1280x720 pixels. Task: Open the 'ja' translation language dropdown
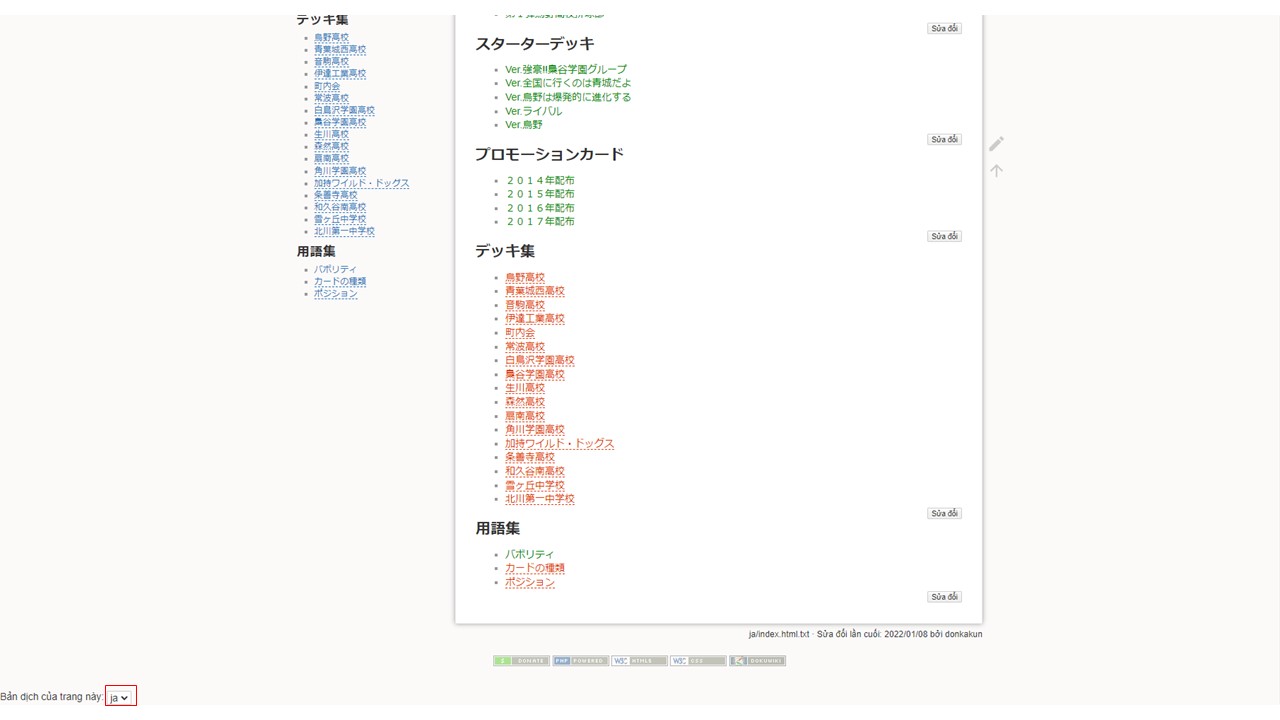click(120, 697)
